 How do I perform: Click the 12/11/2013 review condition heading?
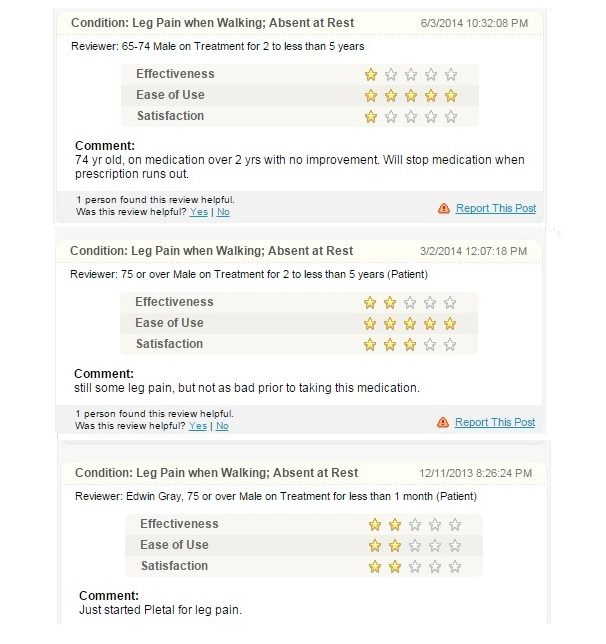click(217, 473)
